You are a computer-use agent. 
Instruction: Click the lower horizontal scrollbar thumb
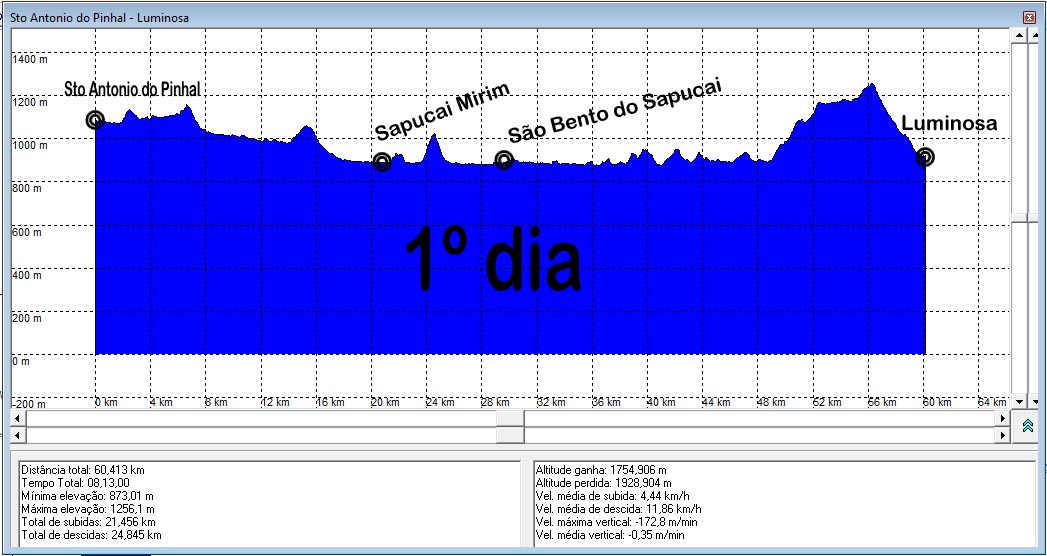[510, 435]
